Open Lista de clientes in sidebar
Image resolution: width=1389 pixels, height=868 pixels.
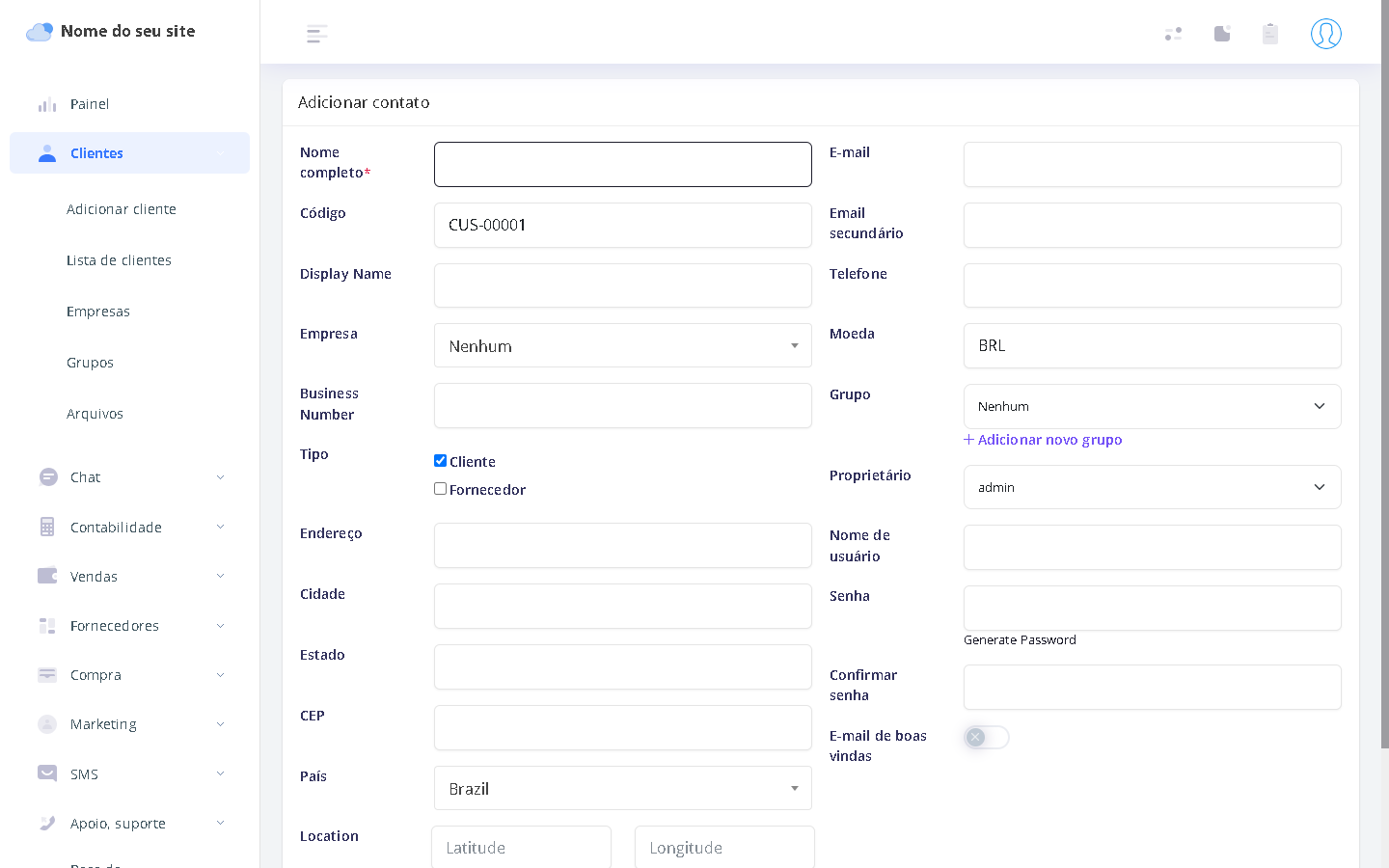pyautogui.click(x=119, y=260)
